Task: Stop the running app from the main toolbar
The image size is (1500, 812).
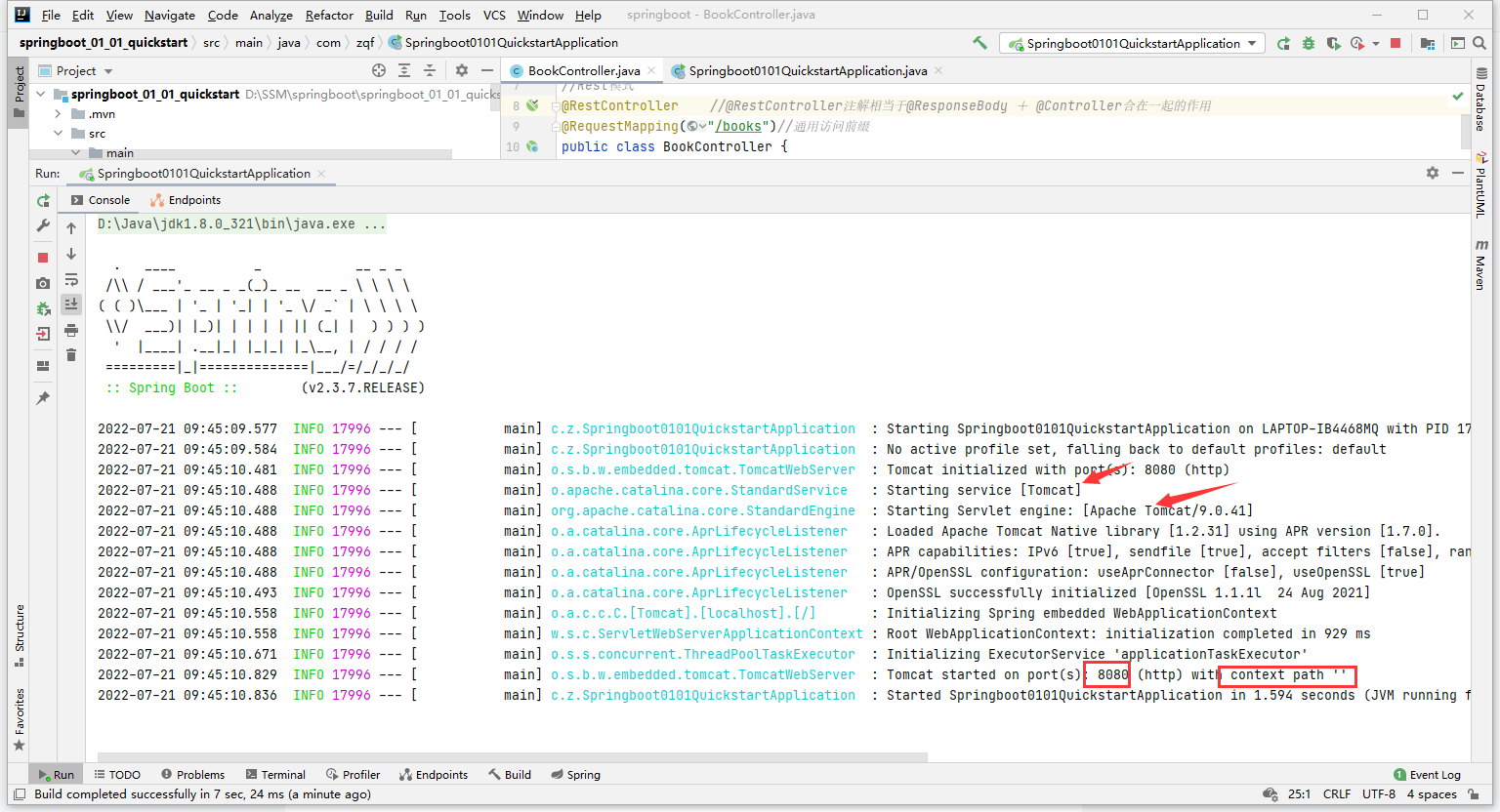Action: [x=1396, y=43]
